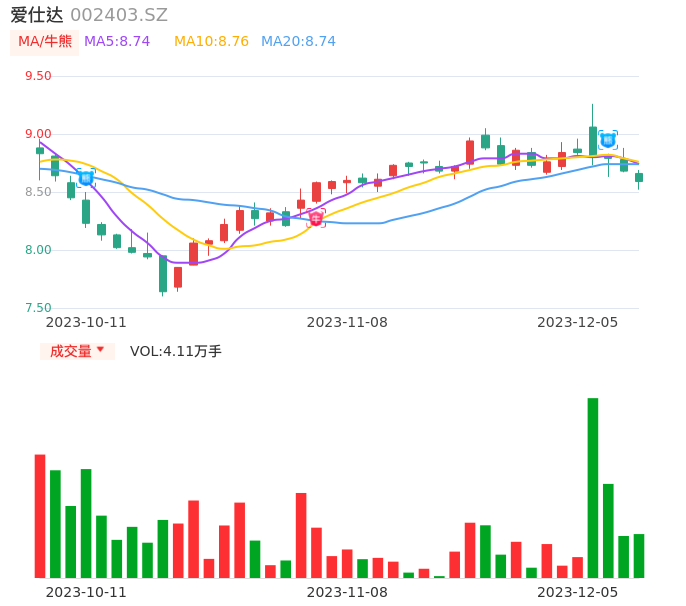Click the red dropdown arrow beside 成交量
The image size is (686, 606).
pyautogui.click(x=100, y=350)
